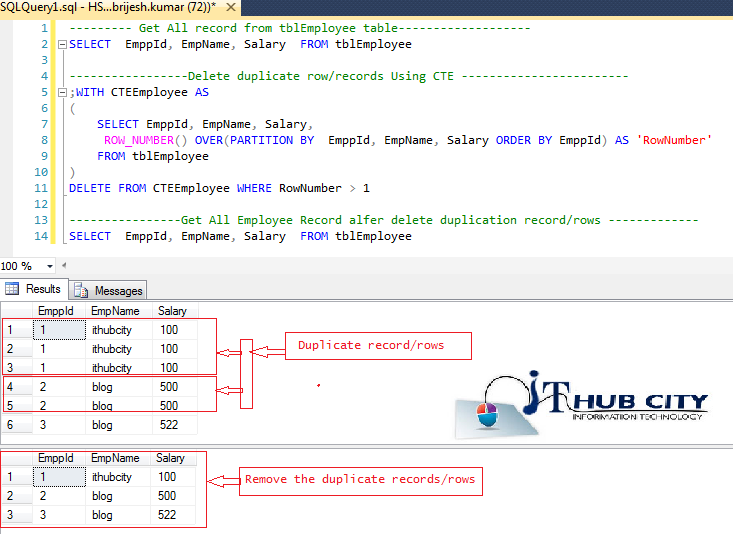Click the Results grid icon

tap(14, 289)
